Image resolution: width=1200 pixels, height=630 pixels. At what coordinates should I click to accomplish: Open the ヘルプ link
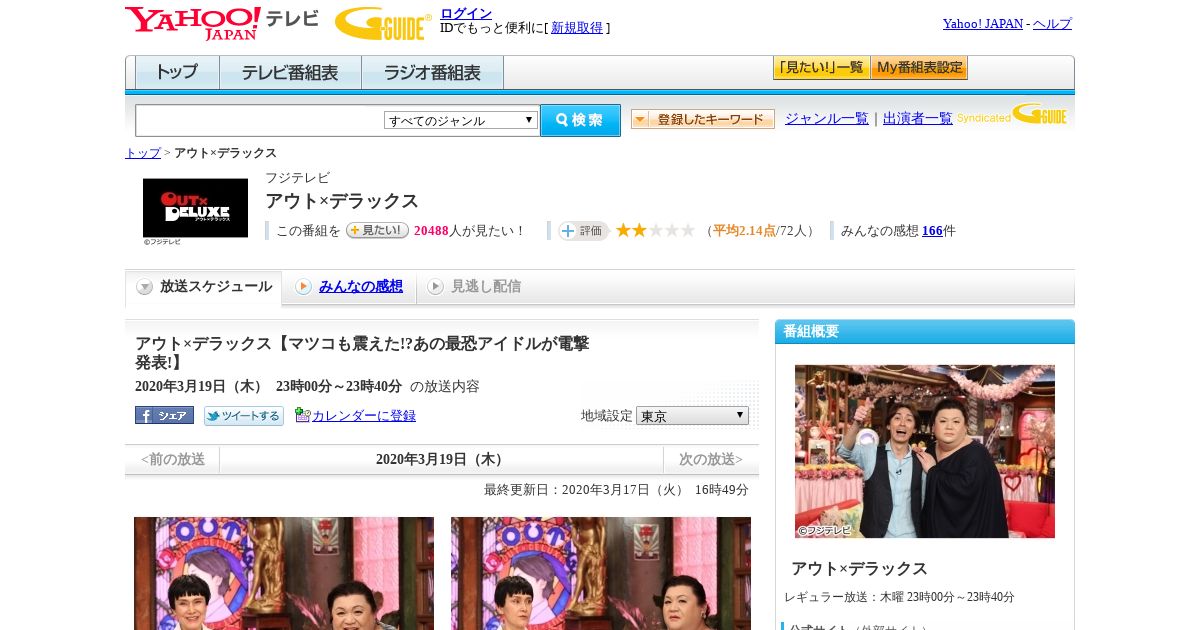click(1052, 23)
